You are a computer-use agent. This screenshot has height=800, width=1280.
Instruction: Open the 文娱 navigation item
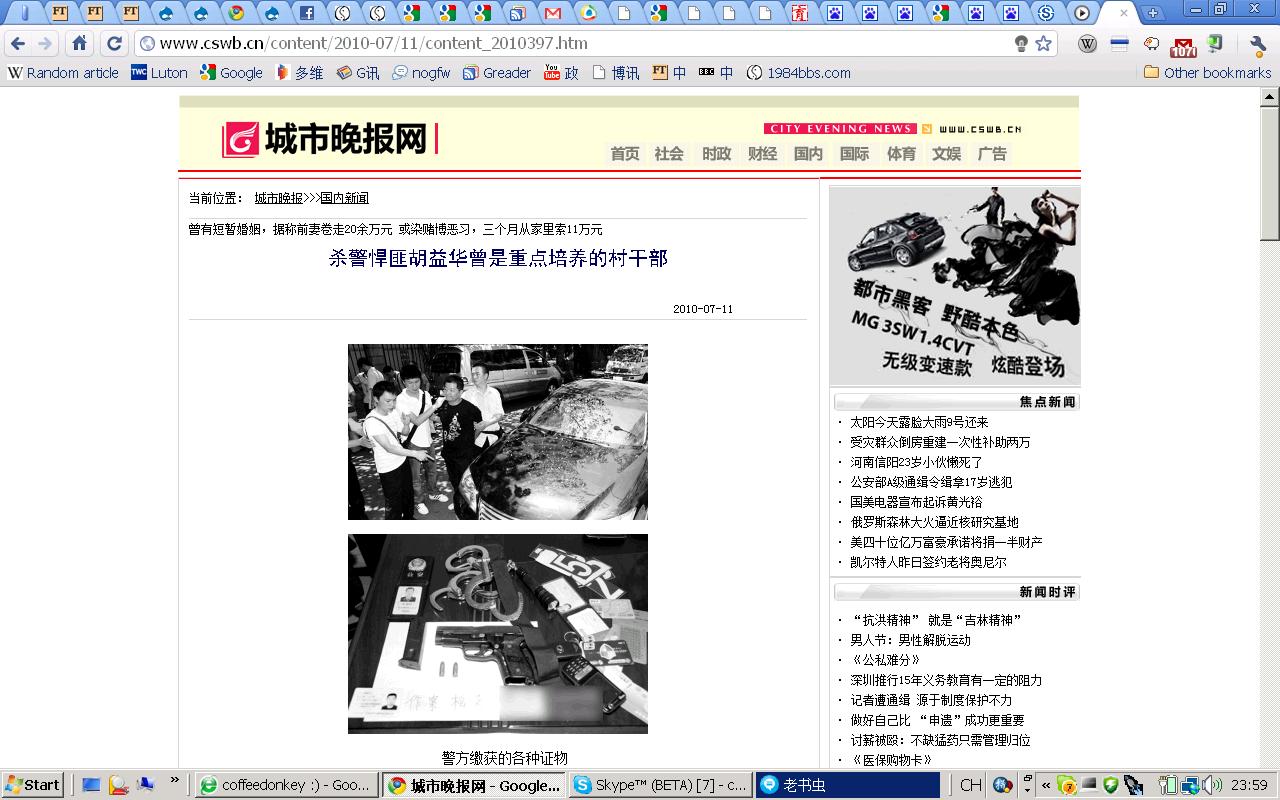point(946,153)
